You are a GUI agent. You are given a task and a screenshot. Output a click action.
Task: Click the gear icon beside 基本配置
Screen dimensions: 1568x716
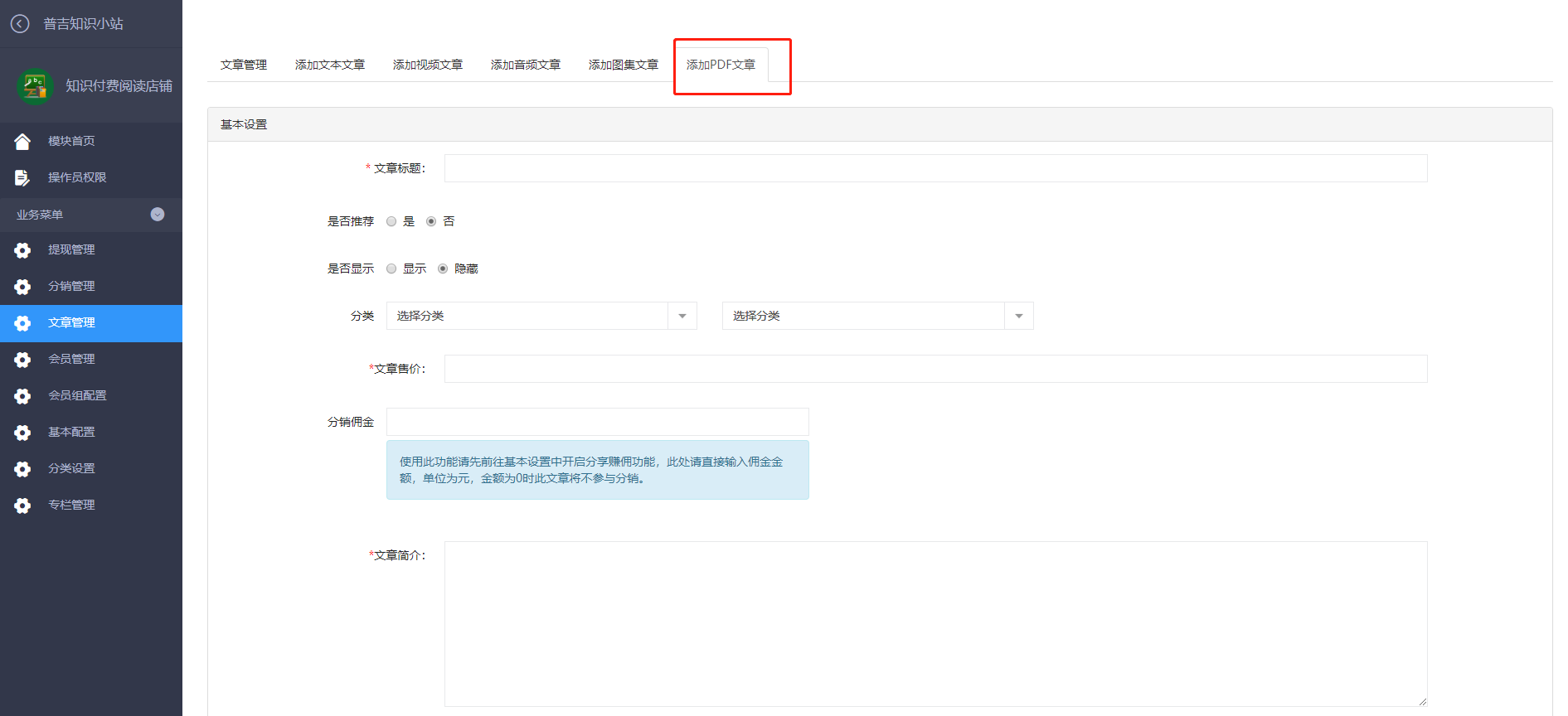click(x=22, y=433)
